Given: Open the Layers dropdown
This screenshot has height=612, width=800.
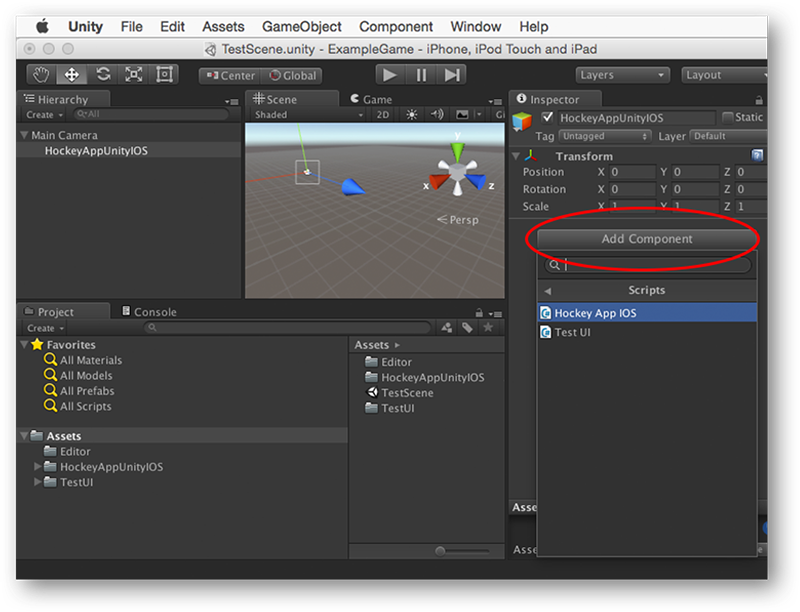Looking at the screenshot, I should click(x=622, y=75).
